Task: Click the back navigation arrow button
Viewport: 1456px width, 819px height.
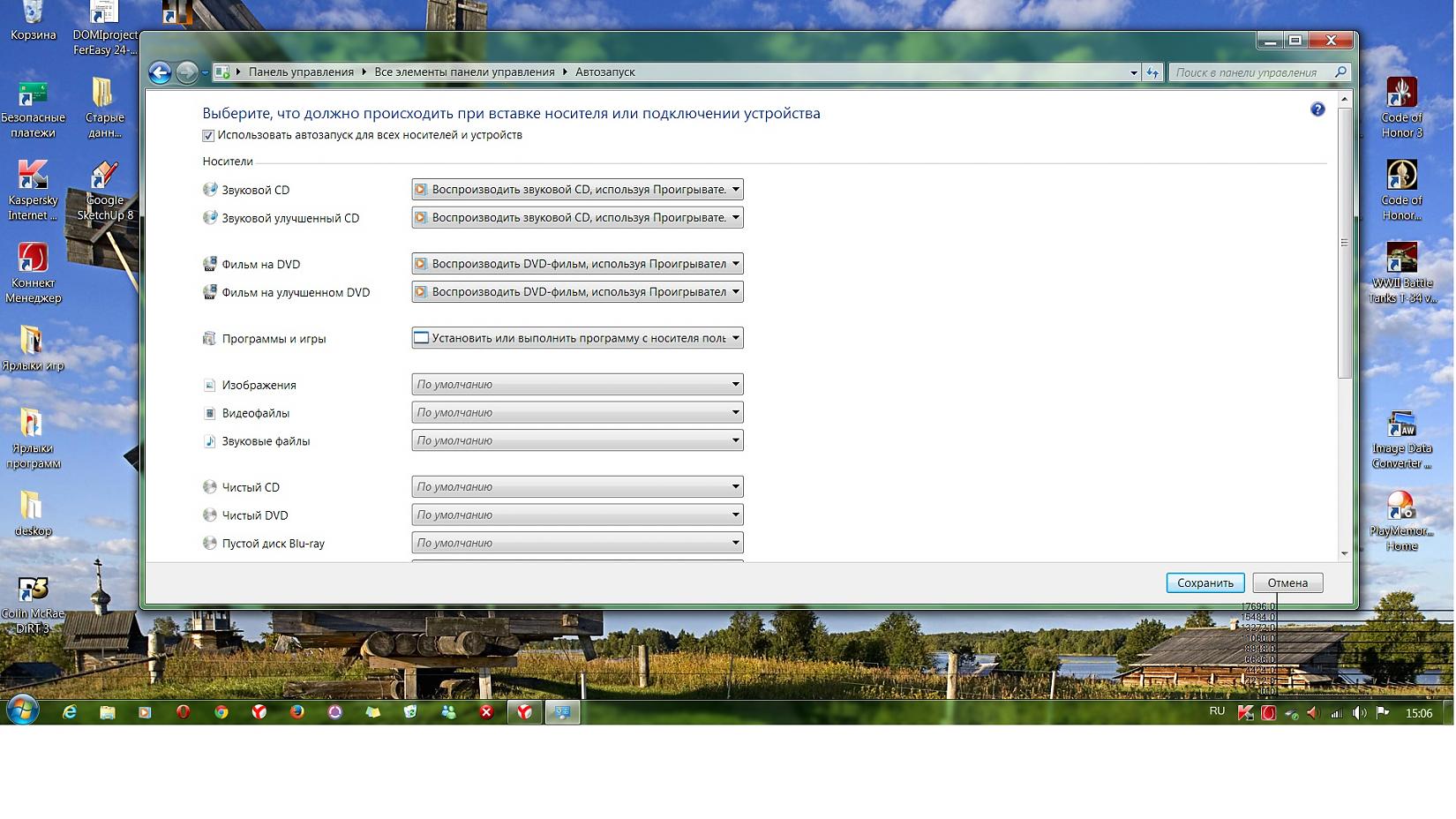Action: click(x=160, y=72)
